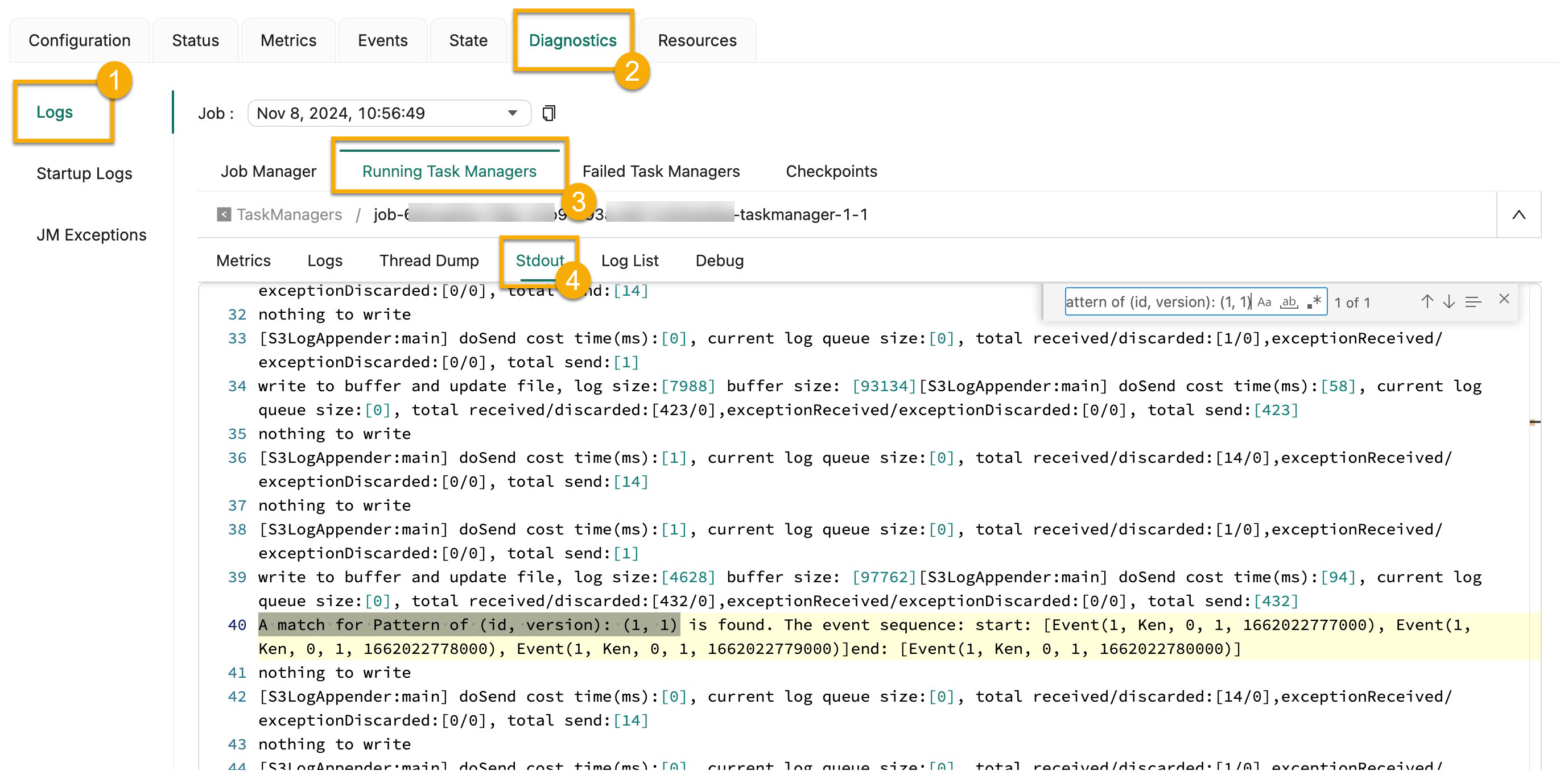The width and height of the screenshot is (1568, 779).
Task: Click the '1 of 1' match count
Action: 1352,303
